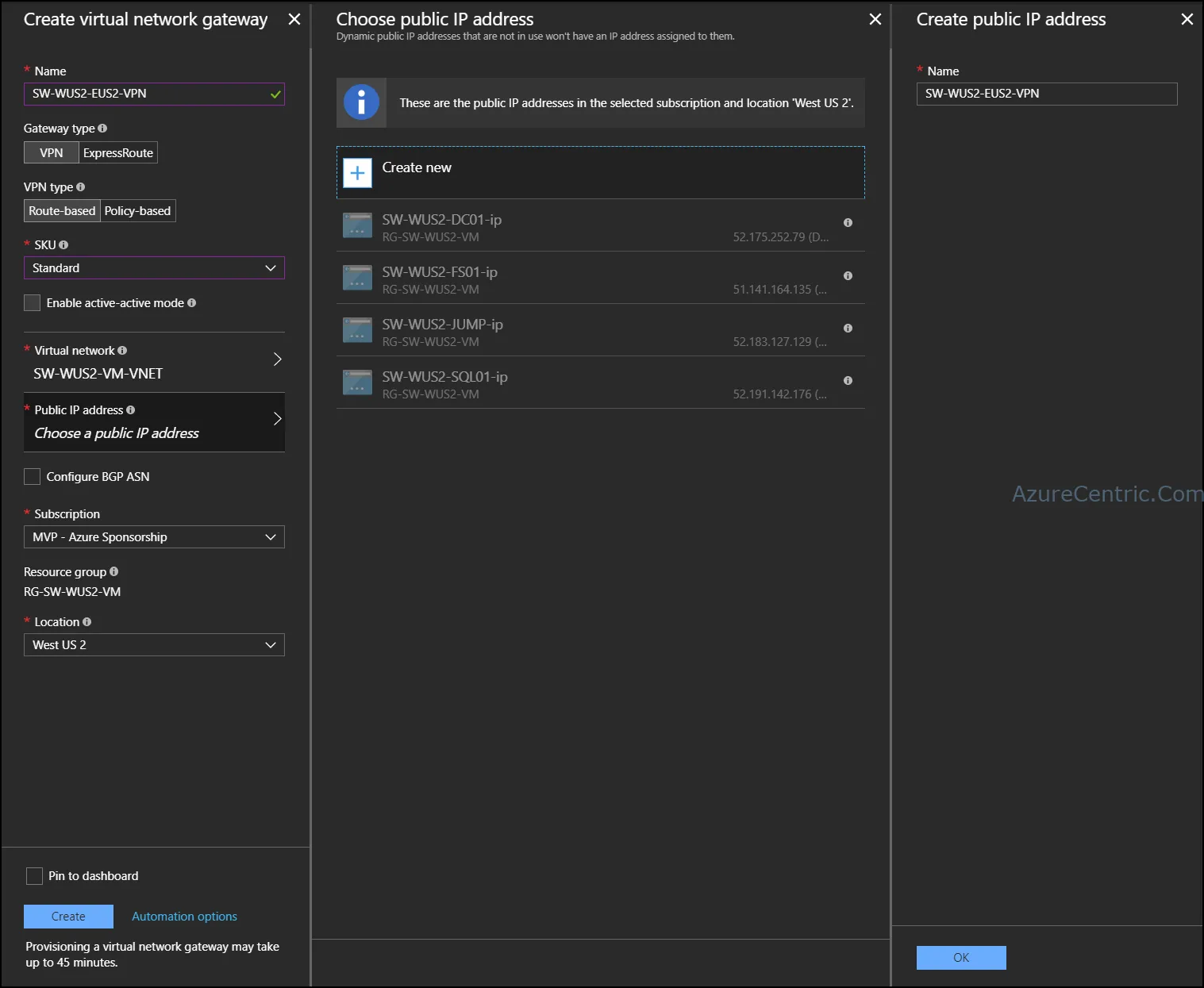The width and height of the screenshot is (1204, 988).
Task: Click the public IP address Name field
Action: (1047, 94)
